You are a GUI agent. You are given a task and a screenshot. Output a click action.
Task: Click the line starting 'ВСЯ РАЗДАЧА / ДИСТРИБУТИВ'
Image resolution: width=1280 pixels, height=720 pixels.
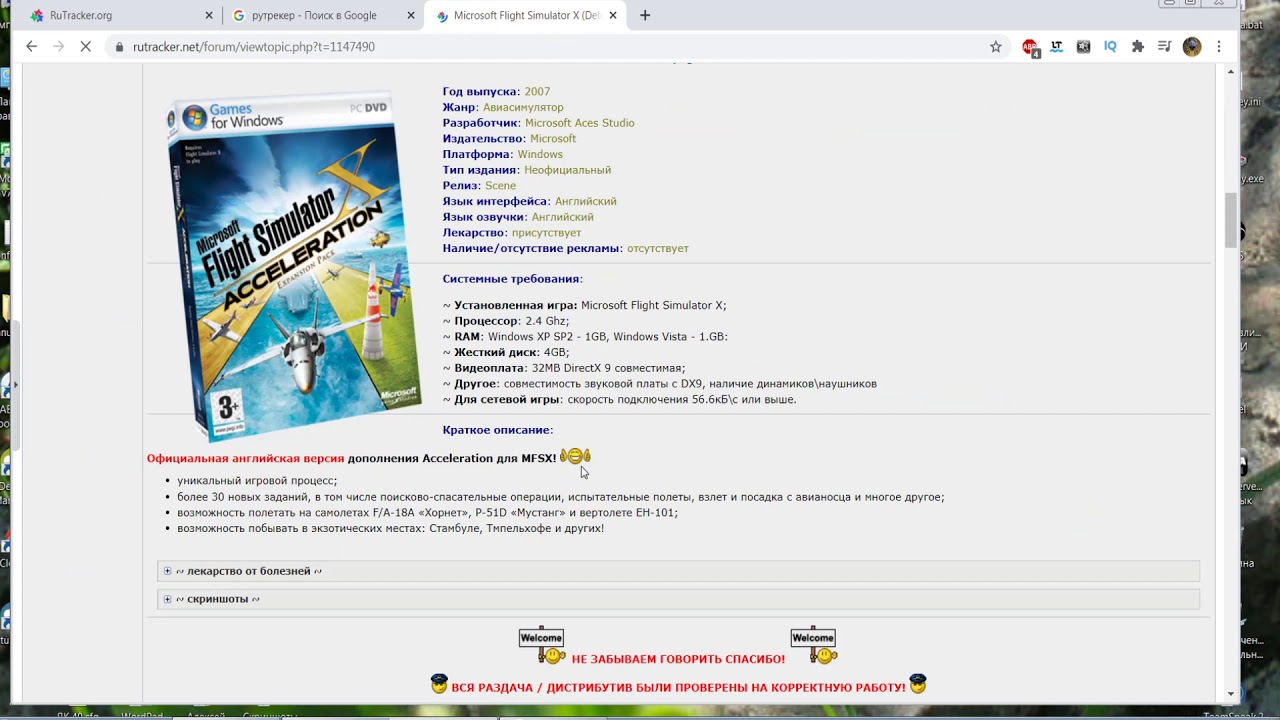tap(678, 687)
